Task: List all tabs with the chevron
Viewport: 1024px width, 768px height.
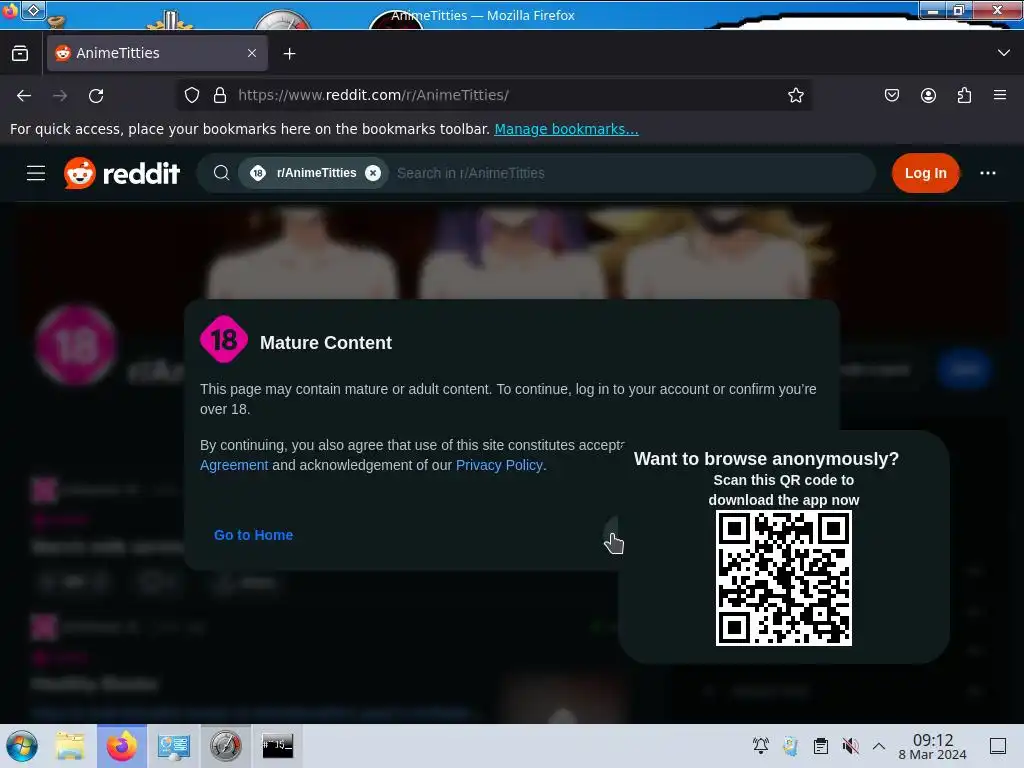Action: [1004, 53]
